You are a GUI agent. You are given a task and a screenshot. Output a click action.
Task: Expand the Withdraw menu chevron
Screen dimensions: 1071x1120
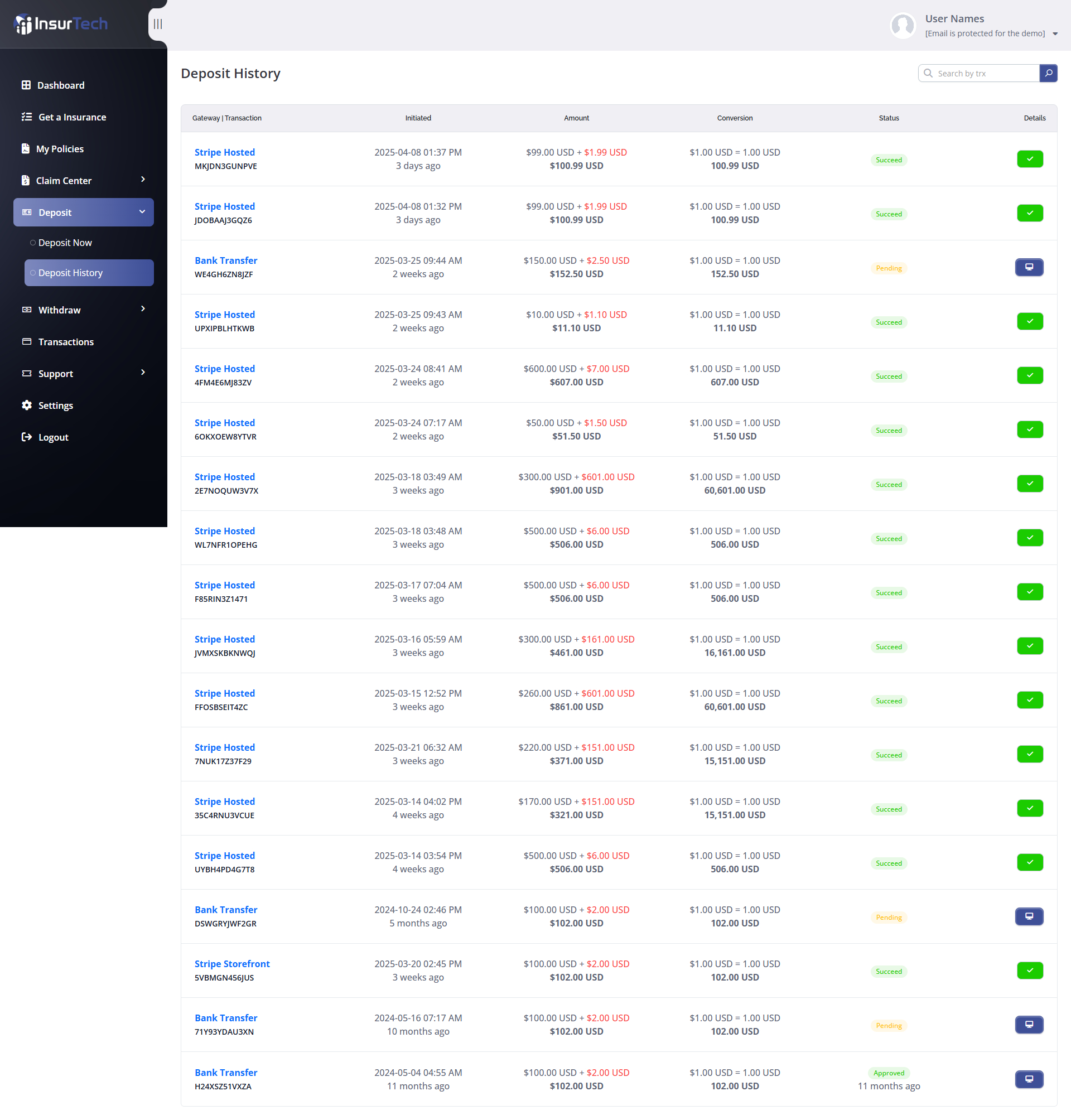pos(143,310)
